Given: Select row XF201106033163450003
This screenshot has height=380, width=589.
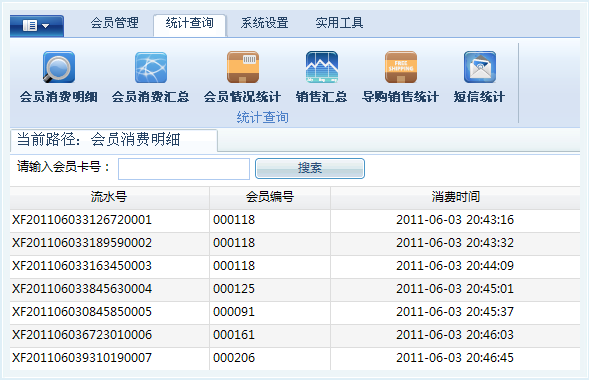Looking at the screenshot, I should pos(295,266).
